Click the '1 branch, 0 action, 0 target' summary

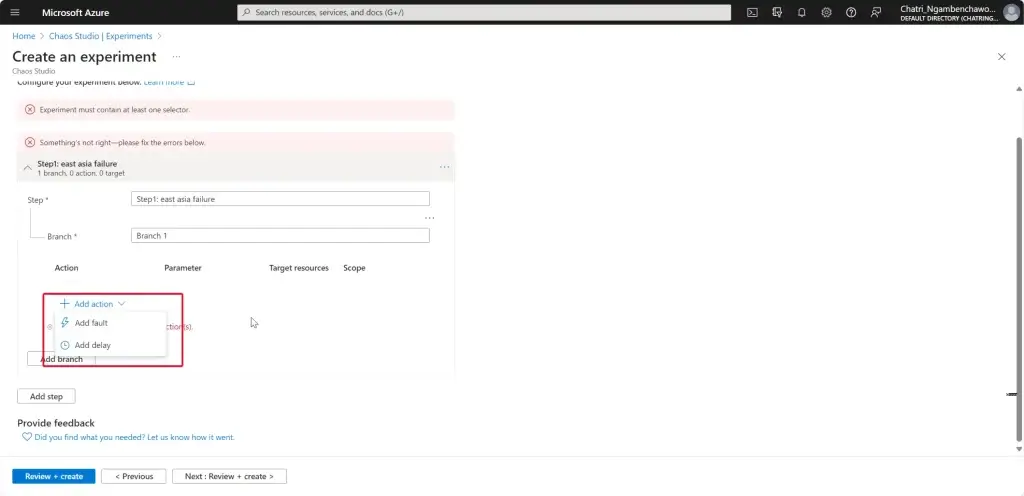point(81,174)
